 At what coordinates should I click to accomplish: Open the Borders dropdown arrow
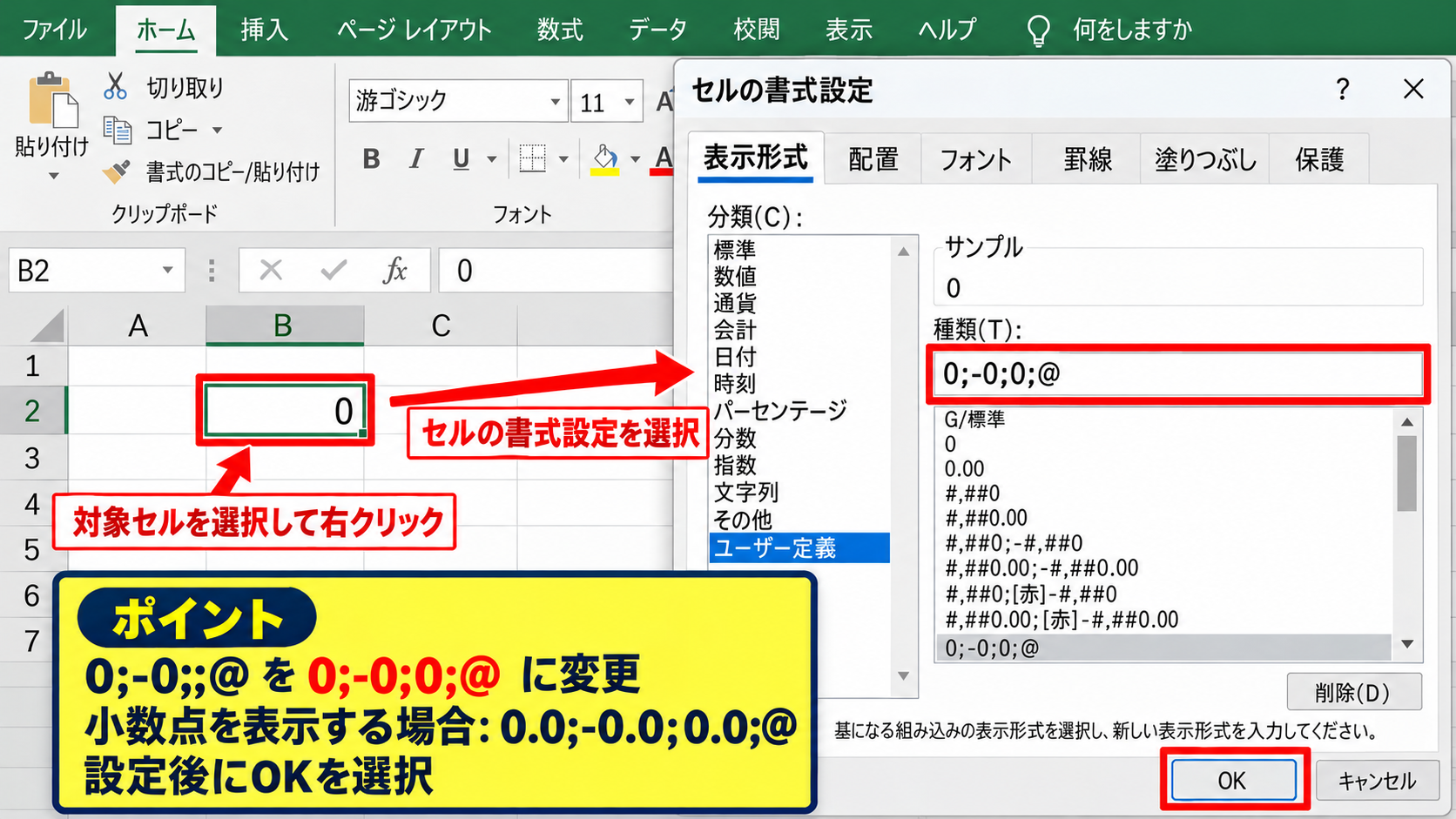[563, 159]
